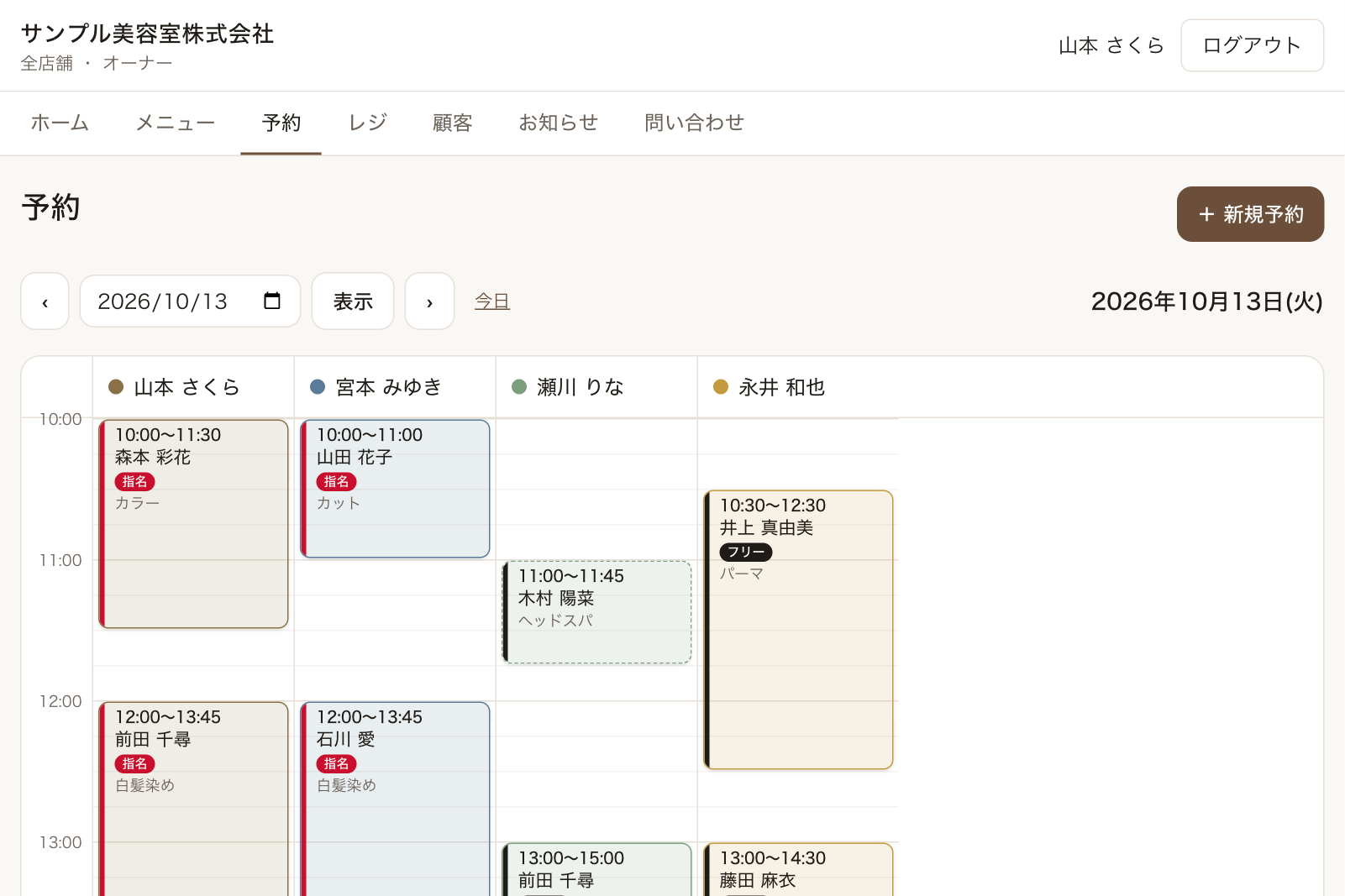1345x896 pixels.
Task: Open 森本 彩花 10:00~11:30 カラー appointment
Action: coord(193,524)
